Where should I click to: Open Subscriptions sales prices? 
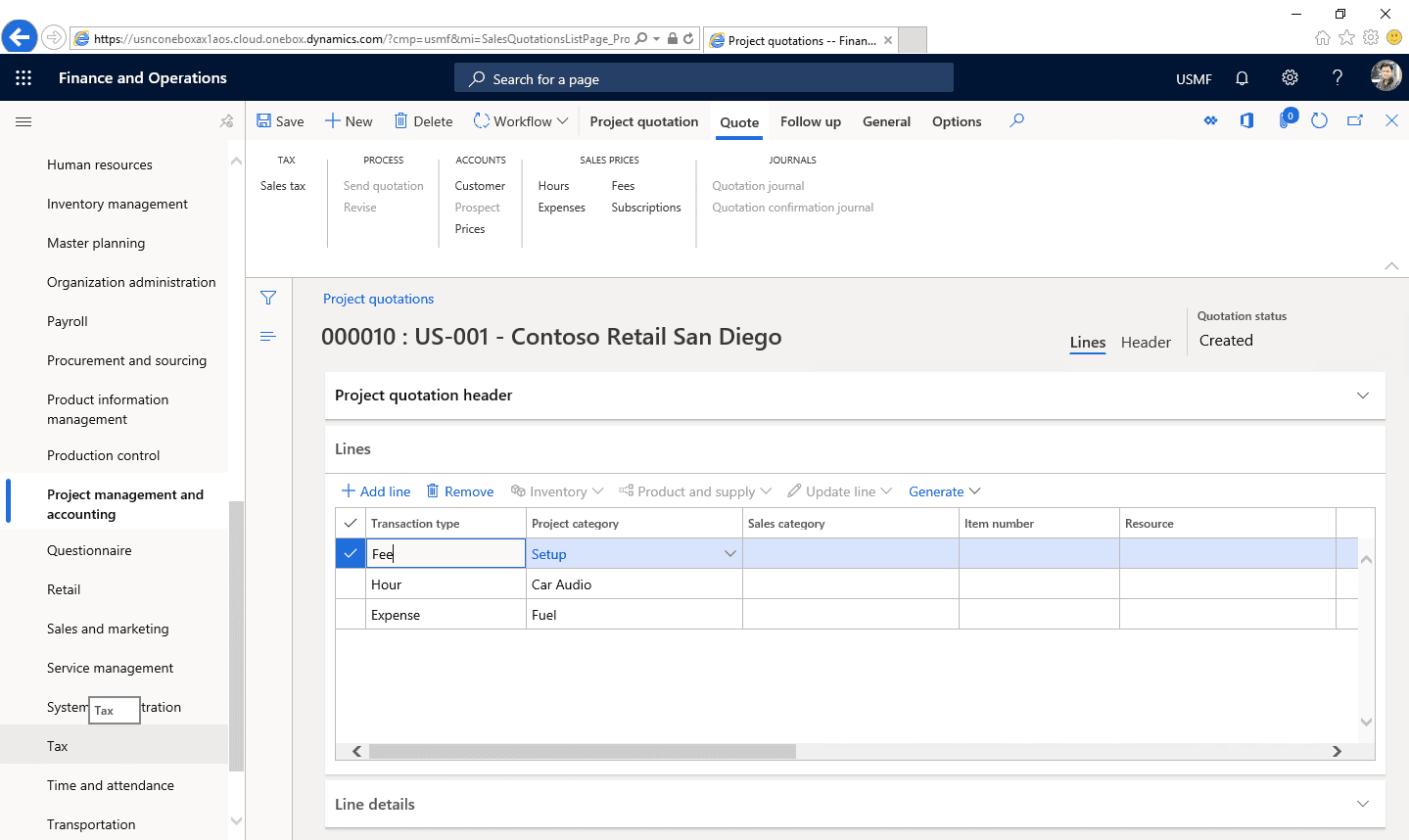(x=646, y=208)
